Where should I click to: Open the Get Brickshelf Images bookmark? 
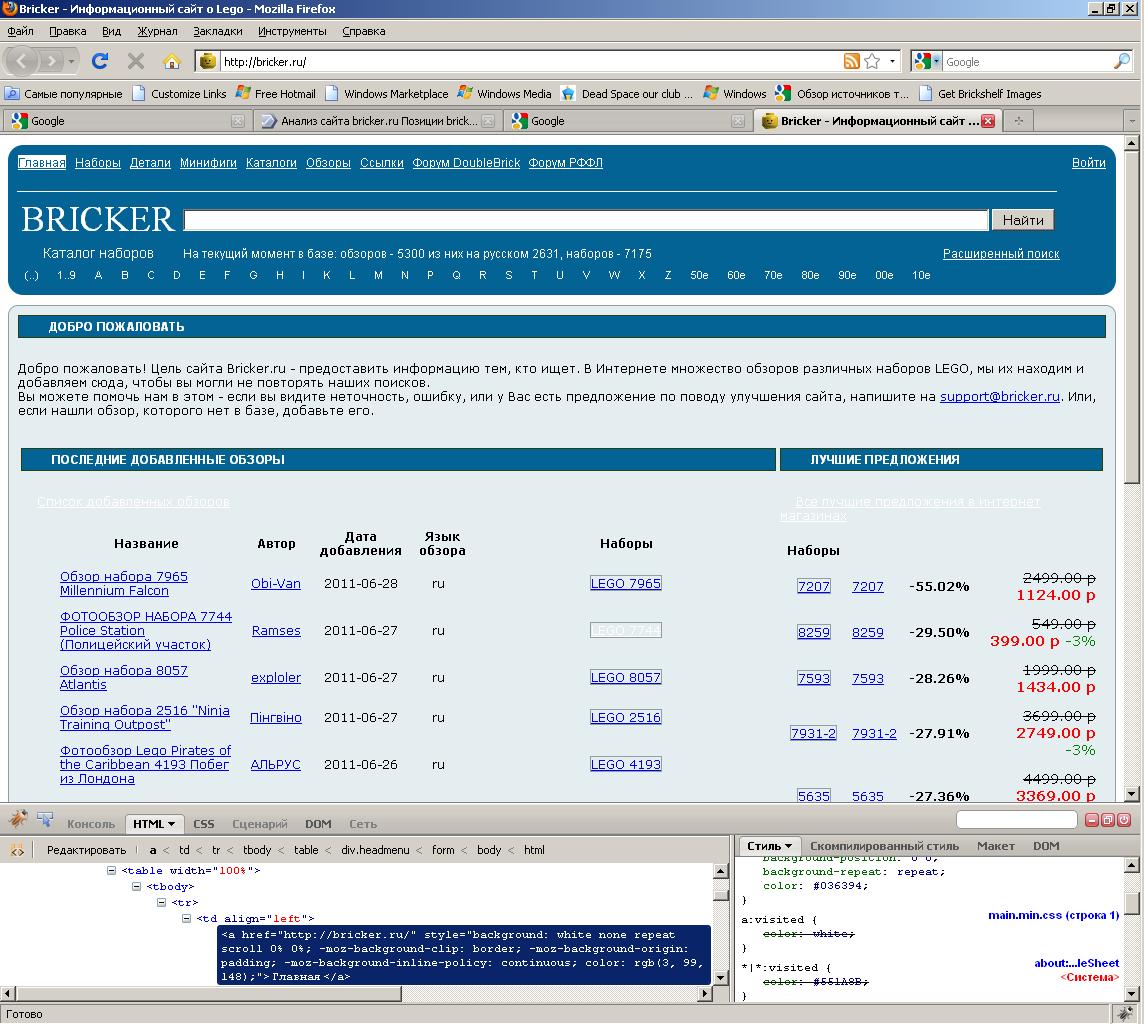tap(981, 93)
